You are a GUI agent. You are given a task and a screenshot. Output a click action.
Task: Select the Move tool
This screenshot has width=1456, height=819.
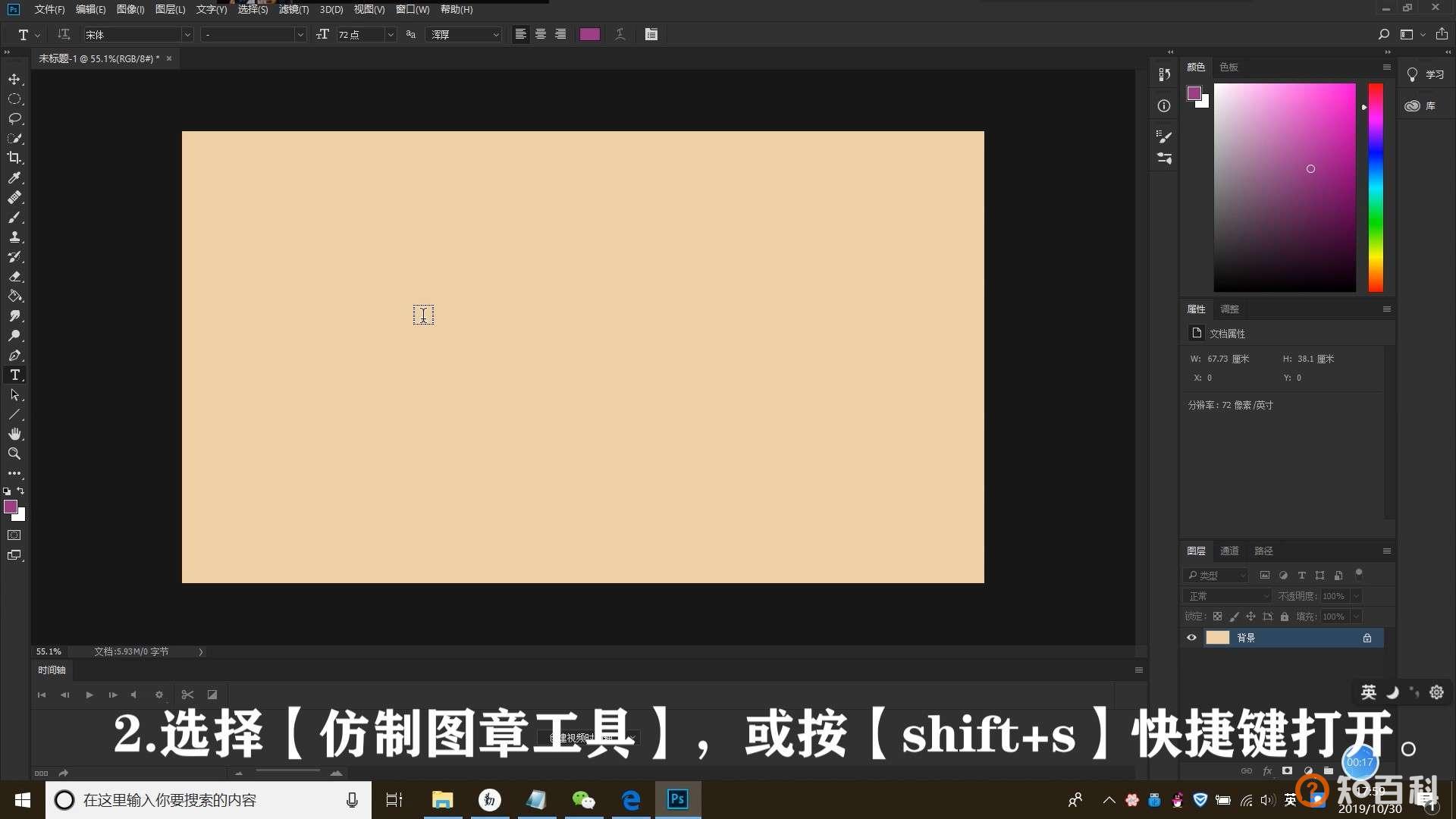point(14,79)
